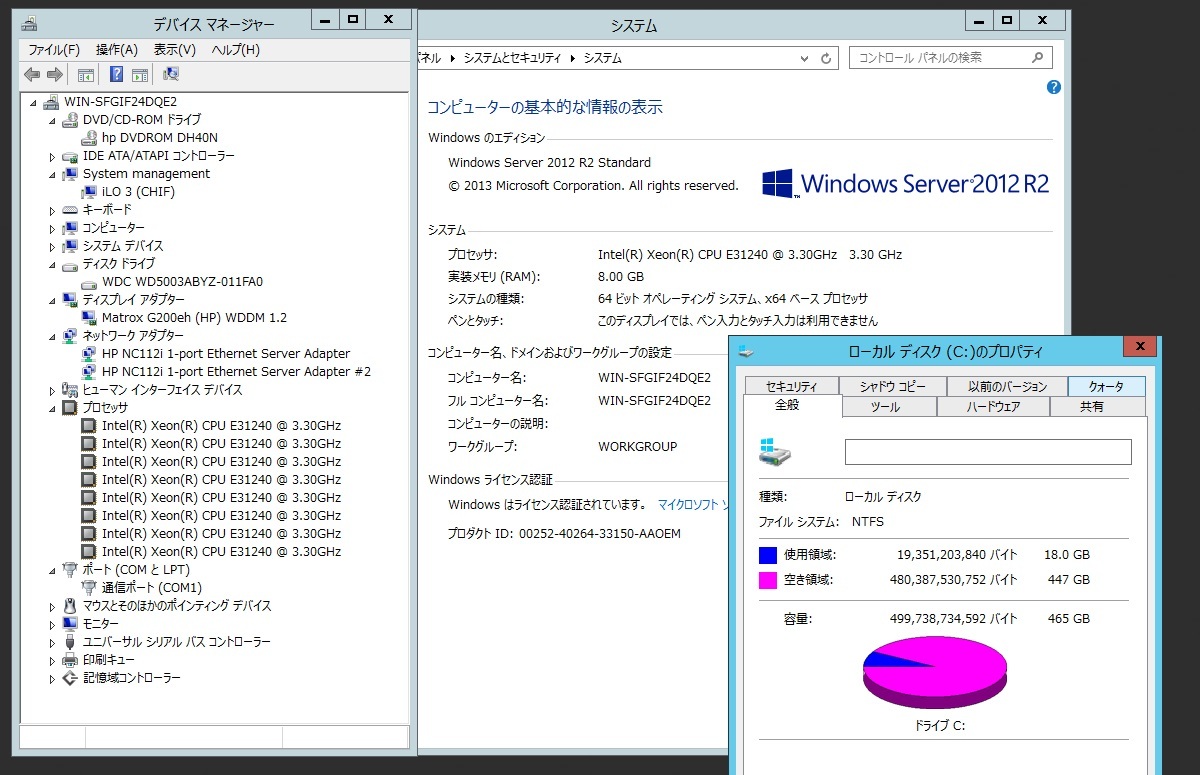
Task: Click the Back arrow in Device Manager toolbar
Action: [32, 74]
